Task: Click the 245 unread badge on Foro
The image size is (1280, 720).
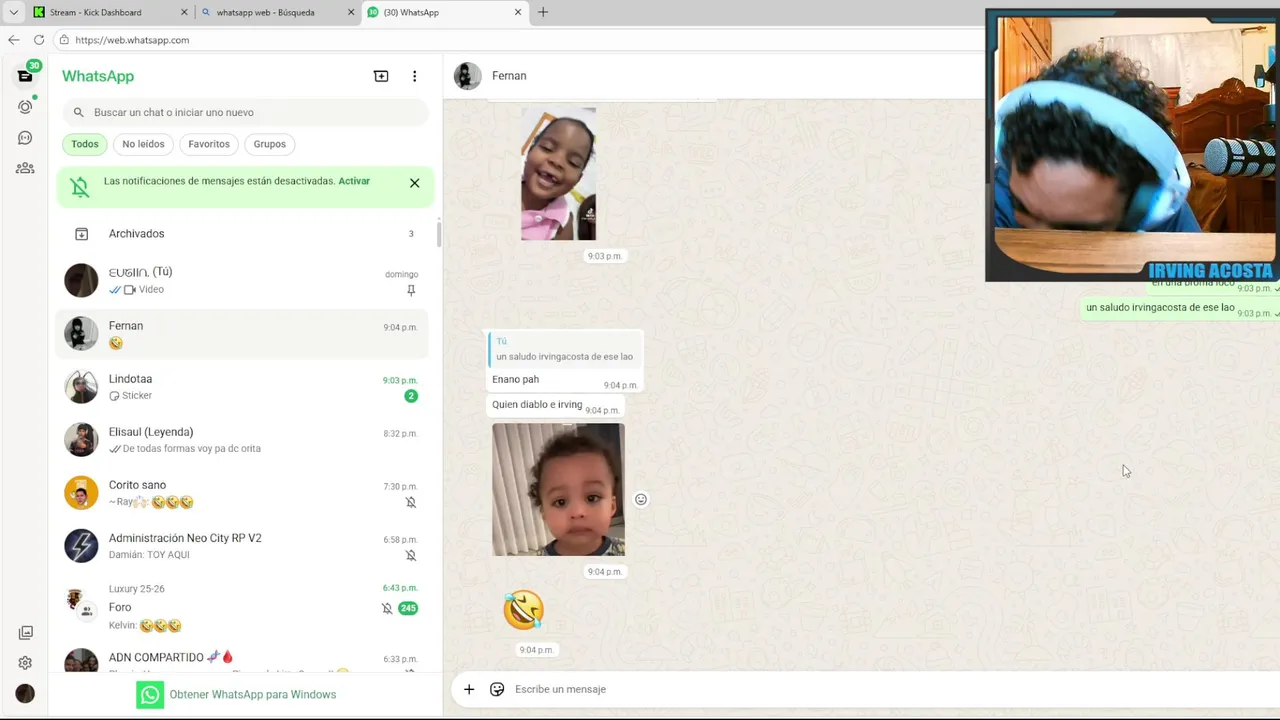Action: [x=408, y=608]
